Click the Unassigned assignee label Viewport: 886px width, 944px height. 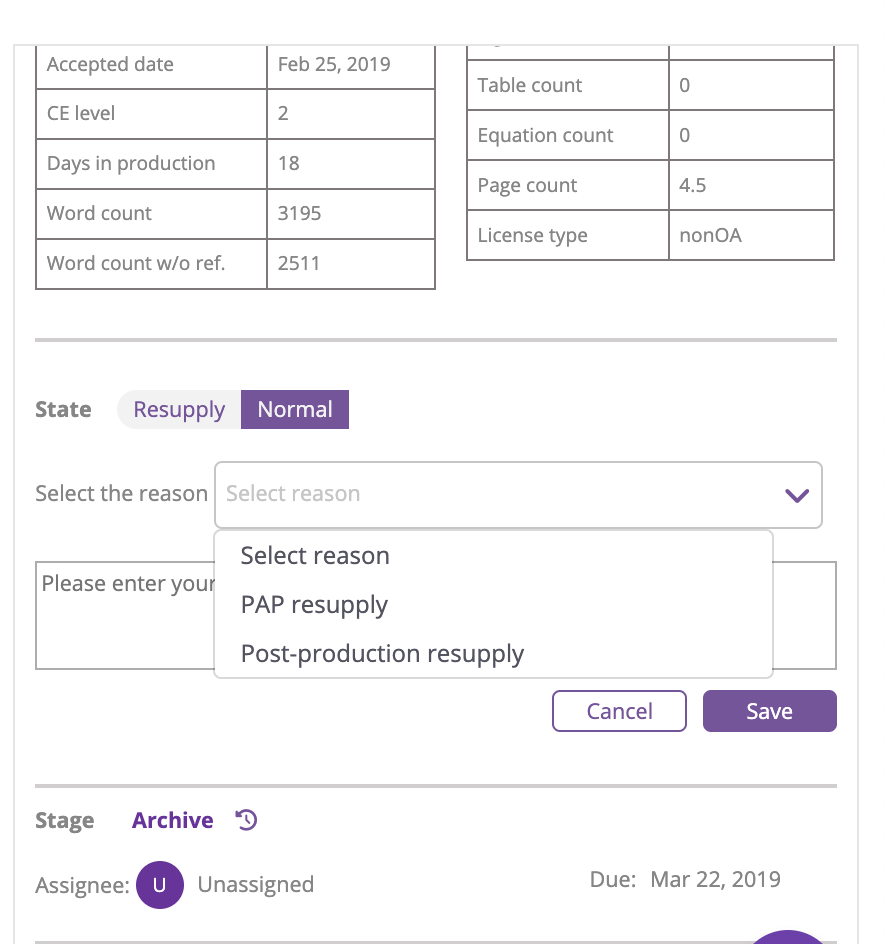256,884
